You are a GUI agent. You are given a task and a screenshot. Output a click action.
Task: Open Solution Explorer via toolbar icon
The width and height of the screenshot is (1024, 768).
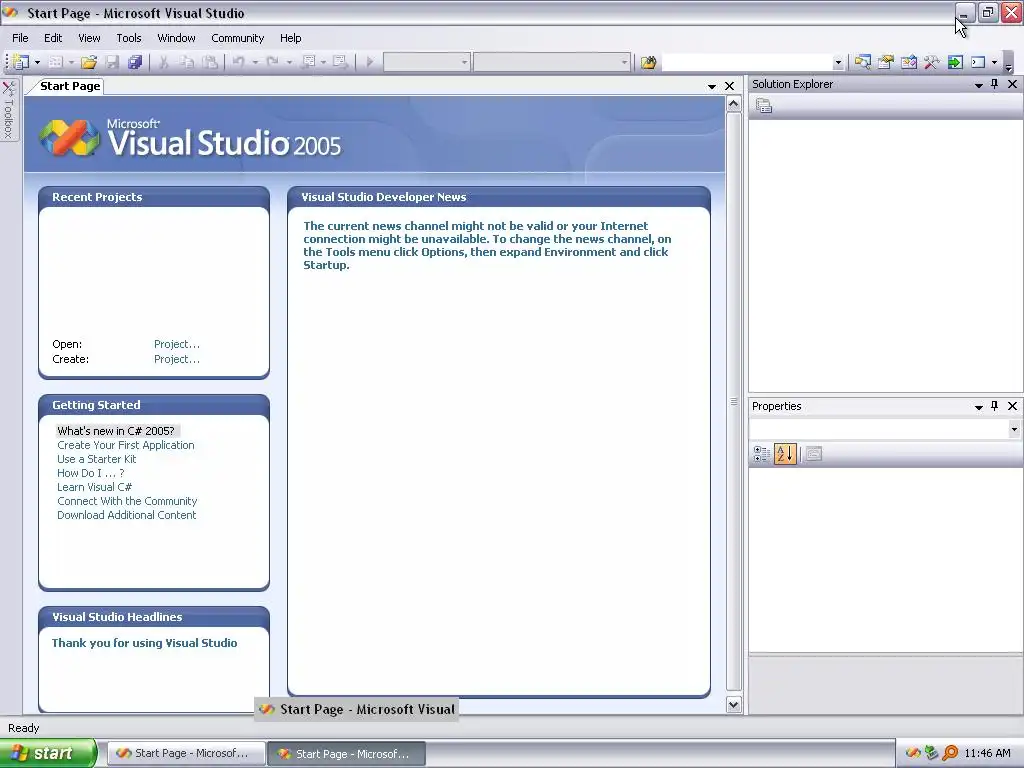pos(863,62)
